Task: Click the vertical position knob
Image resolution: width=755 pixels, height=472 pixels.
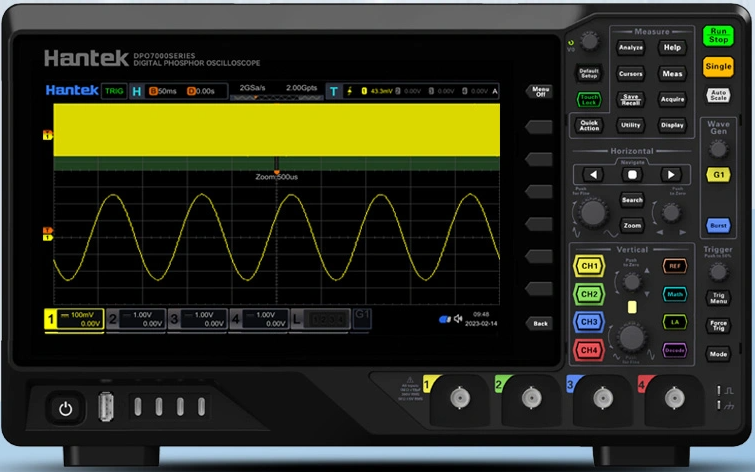Action: click(632, 282)
